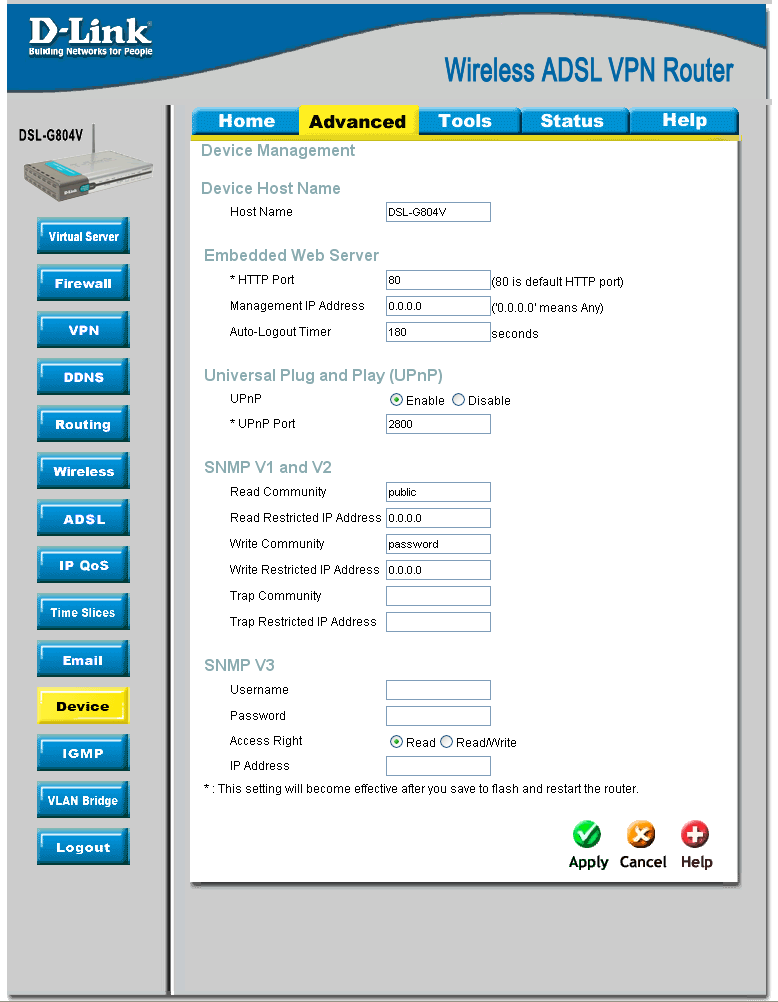Go to the Tools tab
This screenshot has height=1002, width=778.
[x=470, y=121]
